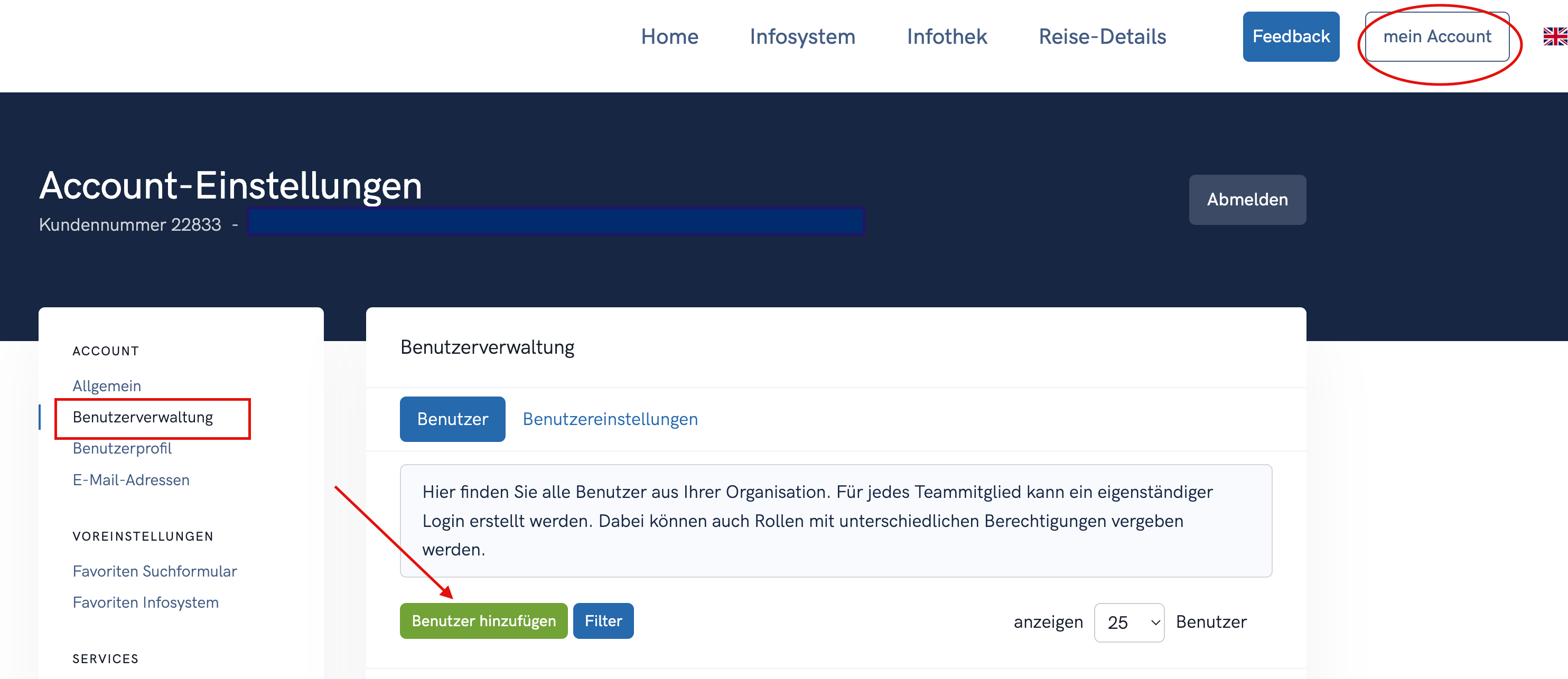
Task: Open Reise-Details in the navigation bar
Action: tap(1103, 36)
